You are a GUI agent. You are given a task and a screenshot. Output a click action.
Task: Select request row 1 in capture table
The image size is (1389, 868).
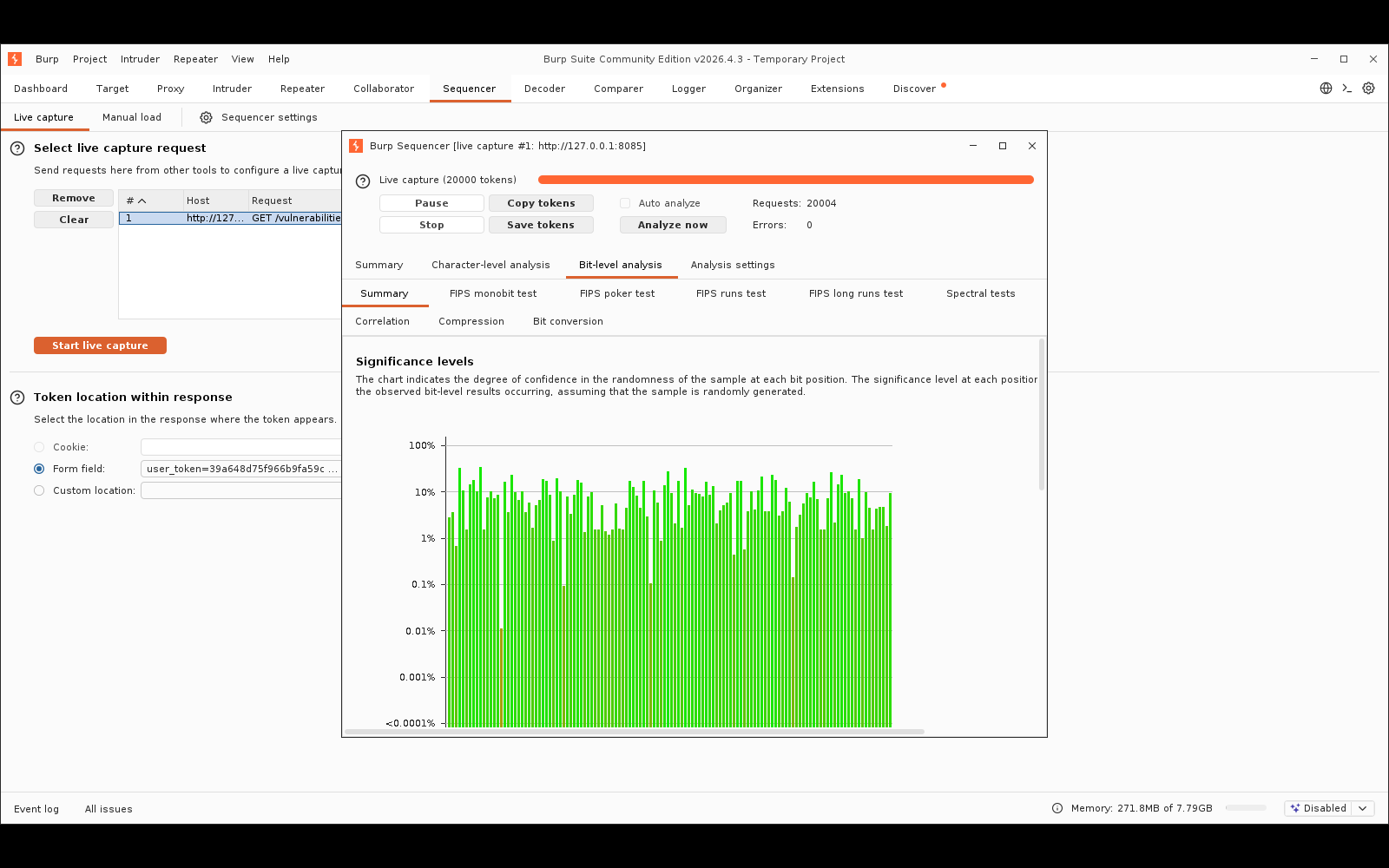point(230,218)
